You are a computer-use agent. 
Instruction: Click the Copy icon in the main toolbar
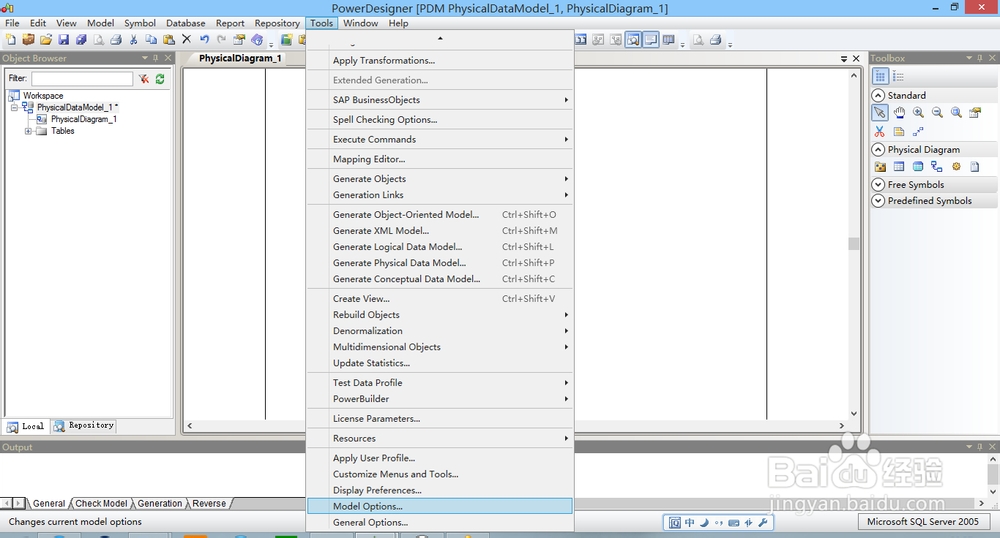[151, 40]
